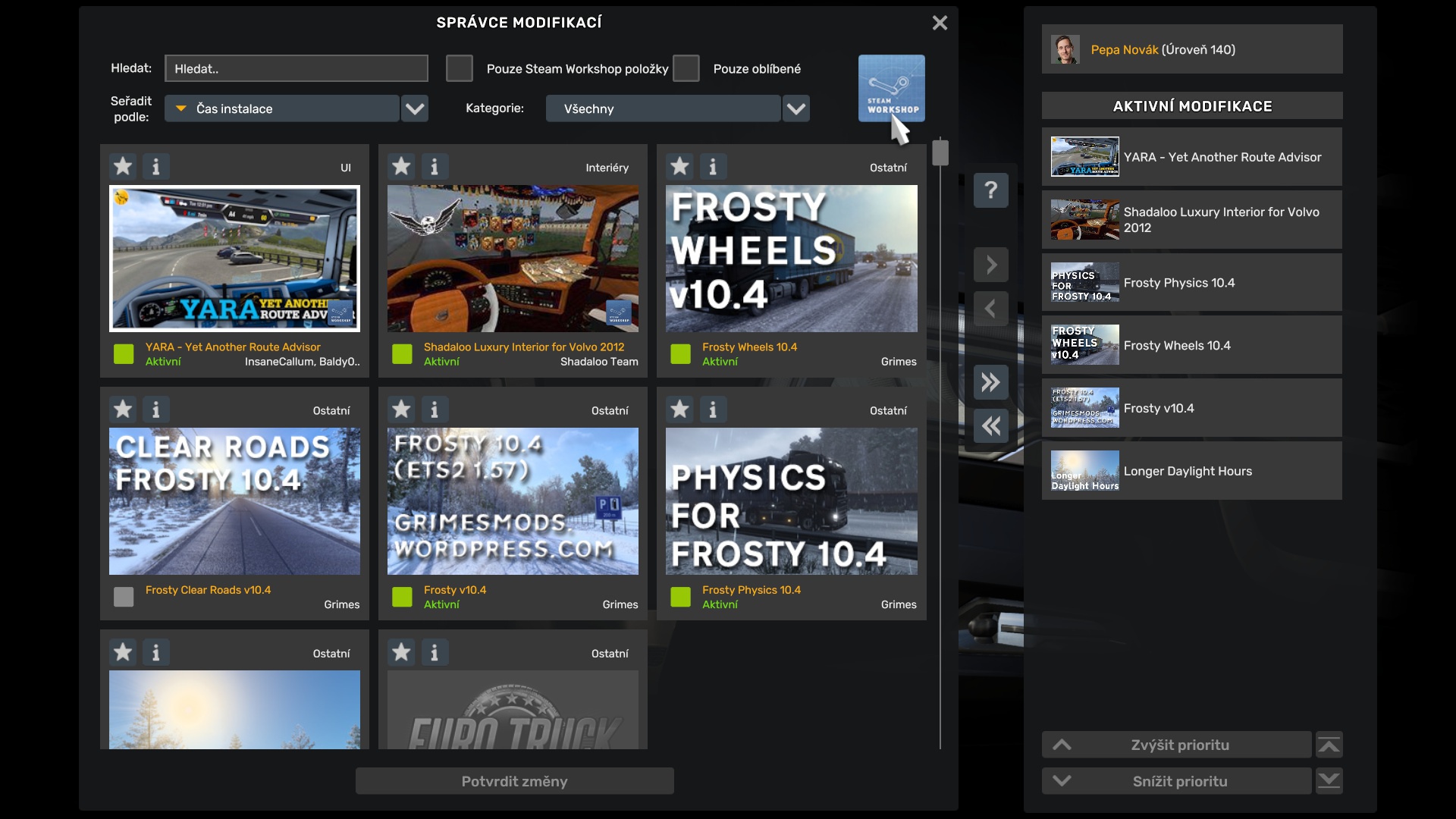Star the Euro Truck logo mod card
Screen dimensions: 1456x819
[401, 652]
